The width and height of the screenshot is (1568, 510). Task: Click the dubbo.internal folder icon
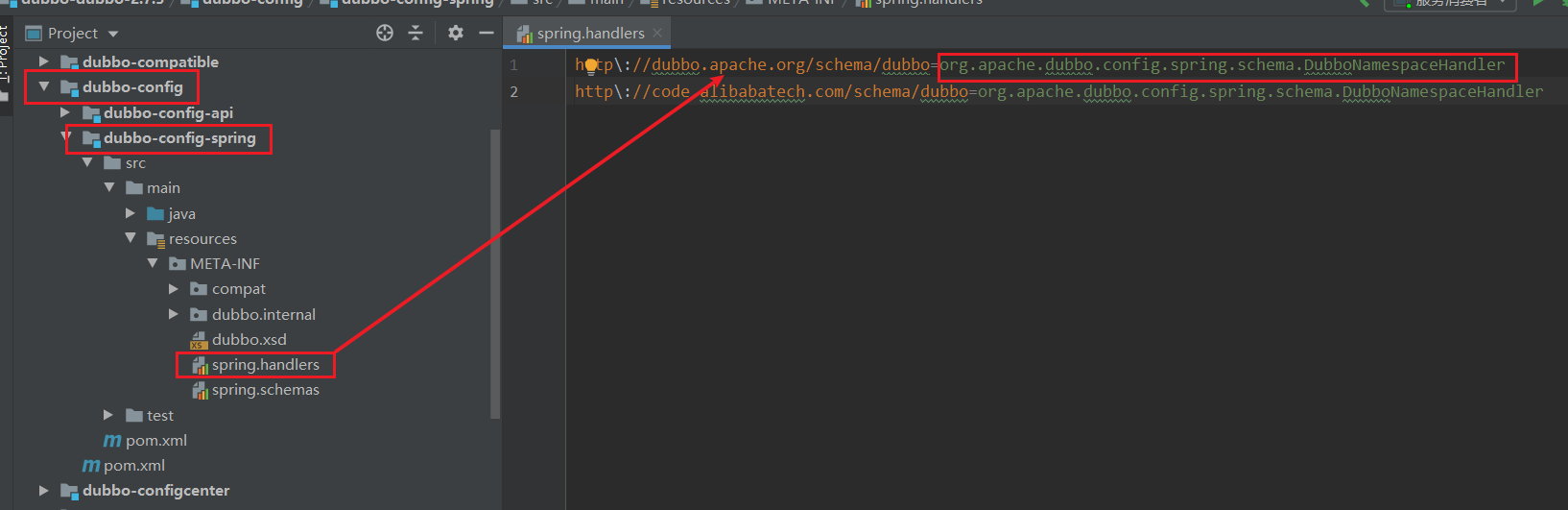[x=199, y=314]
